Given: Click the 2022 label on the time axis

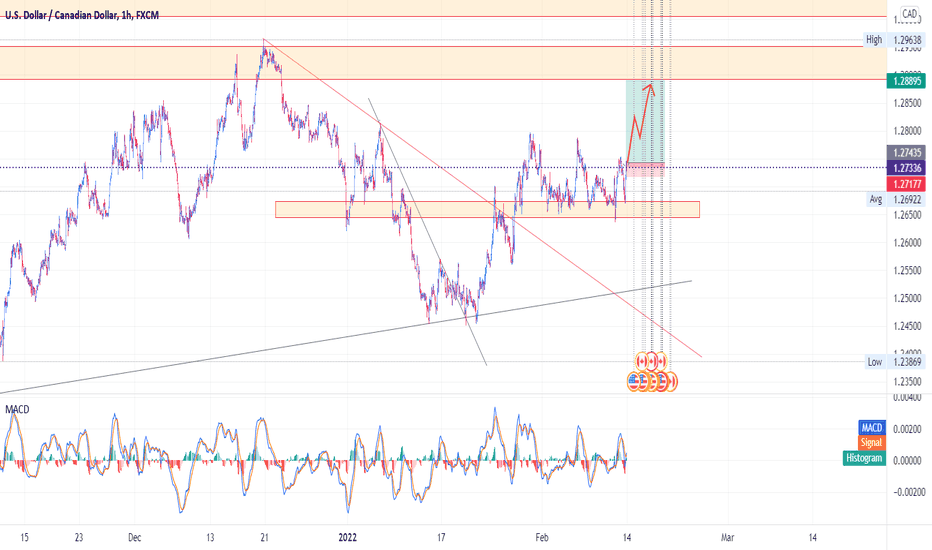Looking at the screenshot, I should click(x=348, y=538).
